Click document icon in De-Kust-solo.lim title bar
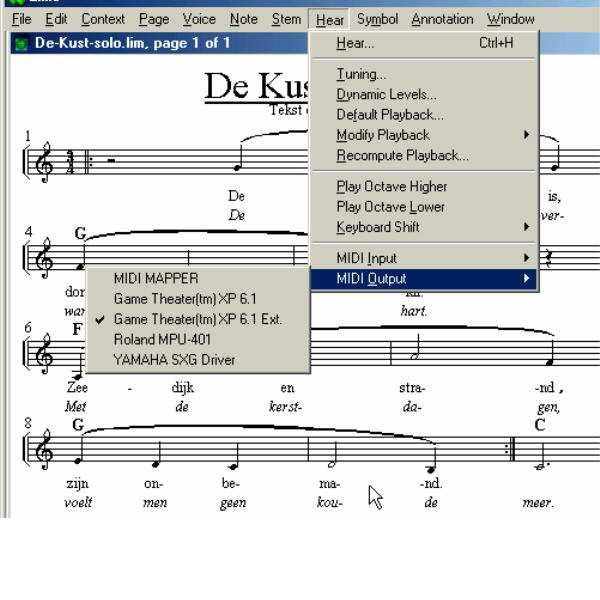The width and height of the screenshot is (600, 600). [x=21, y=43]
